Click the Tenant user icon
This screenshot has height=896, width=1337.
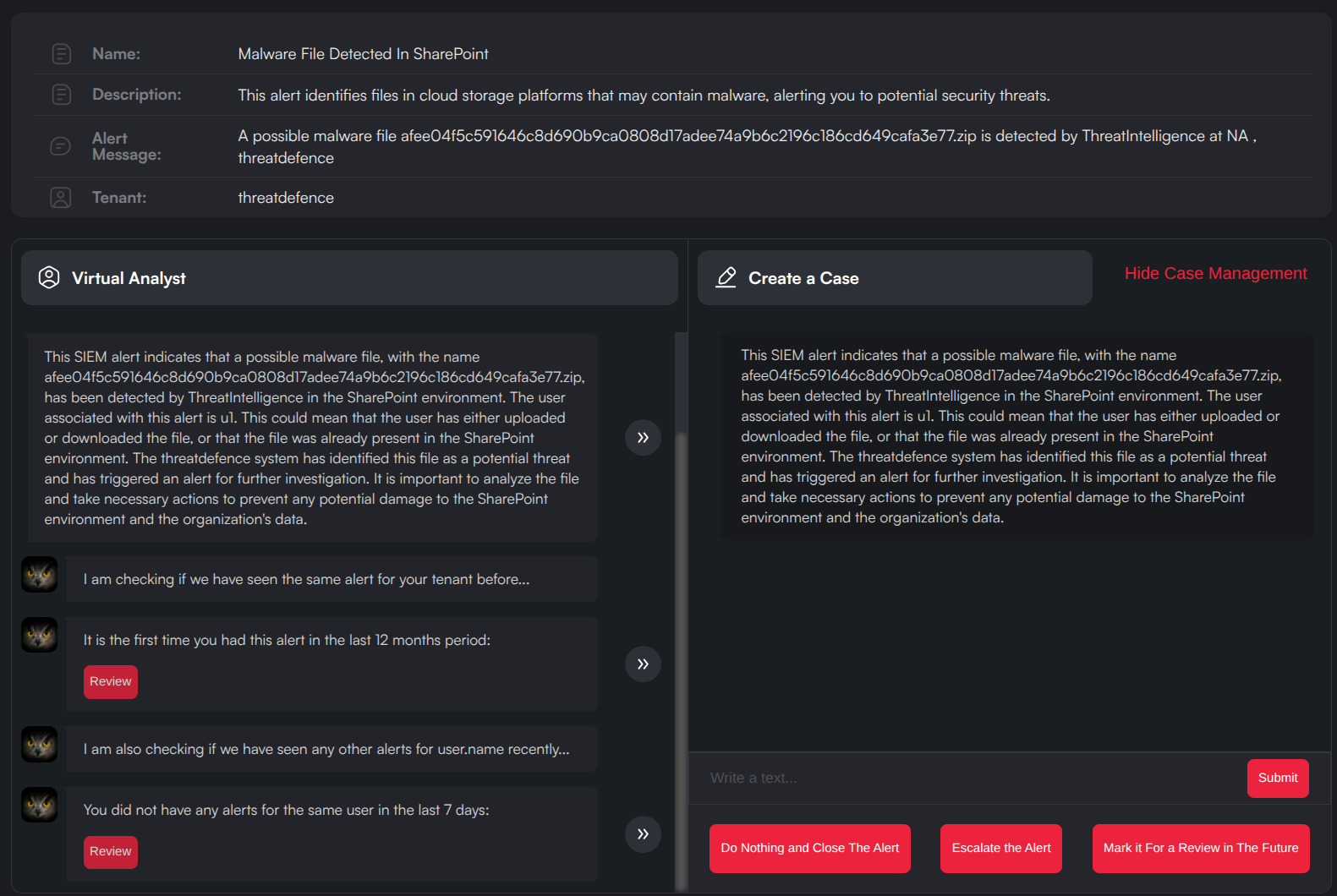tap(61, 198)
